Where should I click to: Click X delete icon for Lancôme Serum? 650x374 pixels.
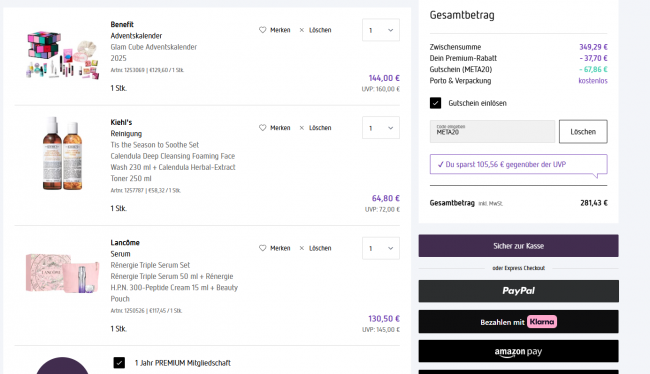(x=302, y=248)
